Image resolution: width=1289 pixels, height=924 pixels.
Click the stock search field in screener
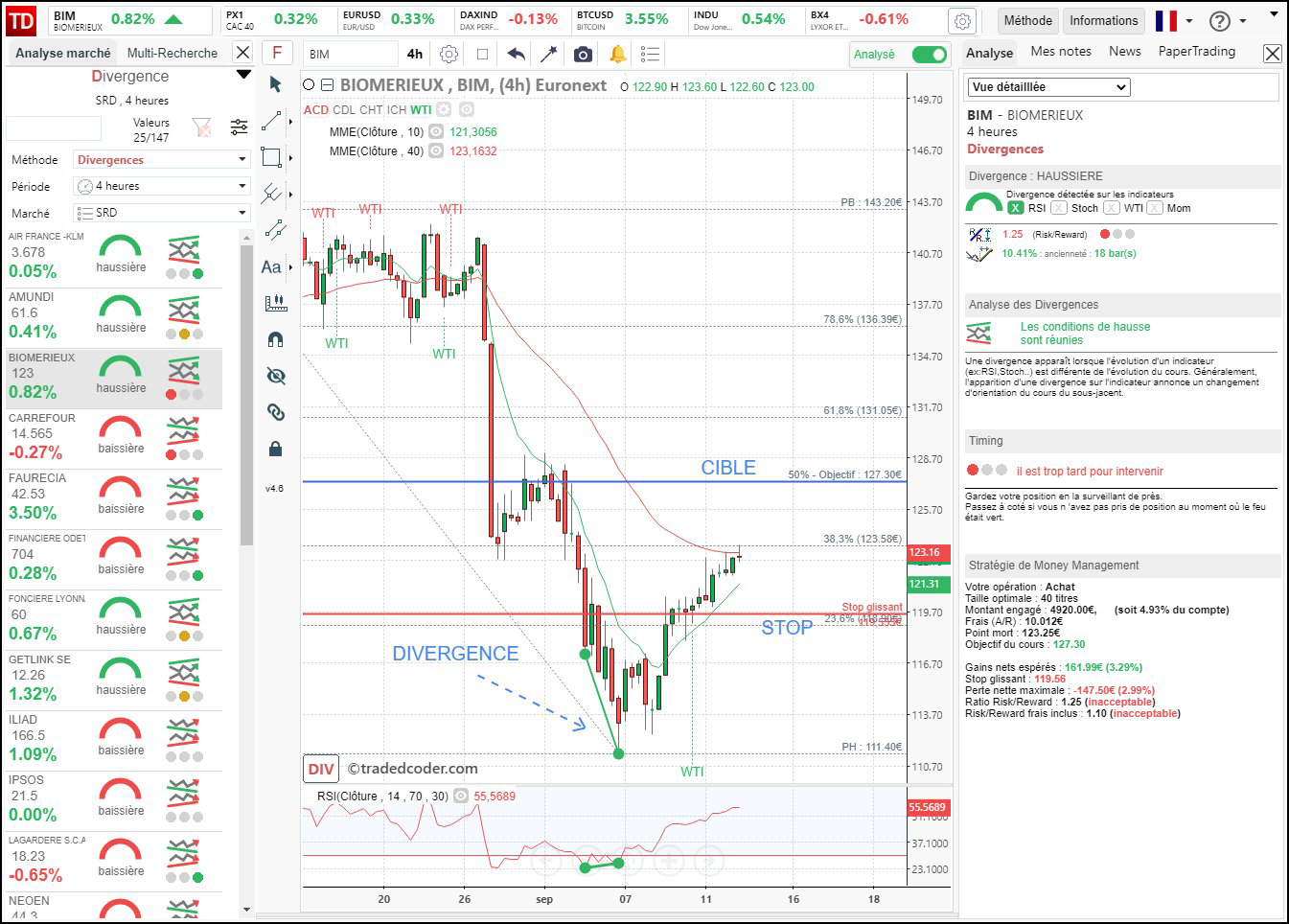[x=54, y=127]
